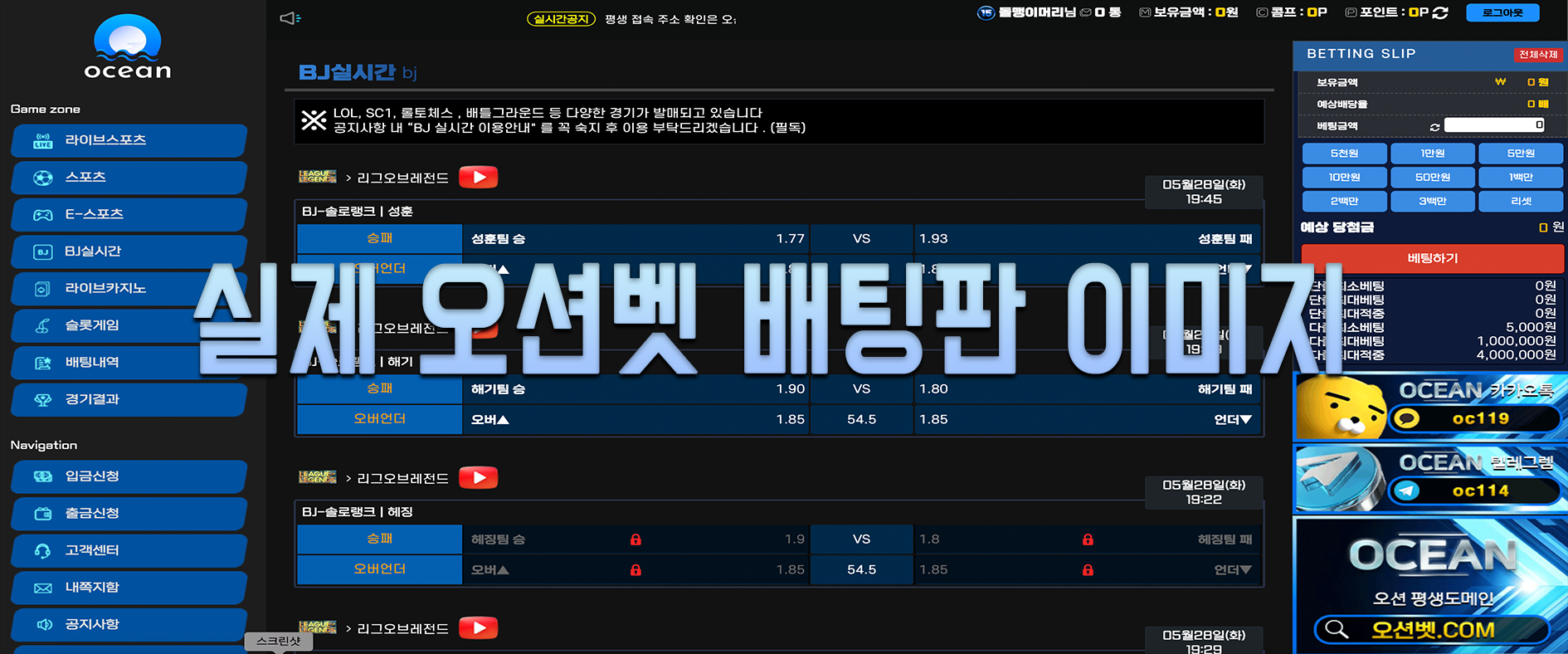Click the red 베팅하기 button
The width and height of the screenshot is (1568, 654).
[1433, 258]
